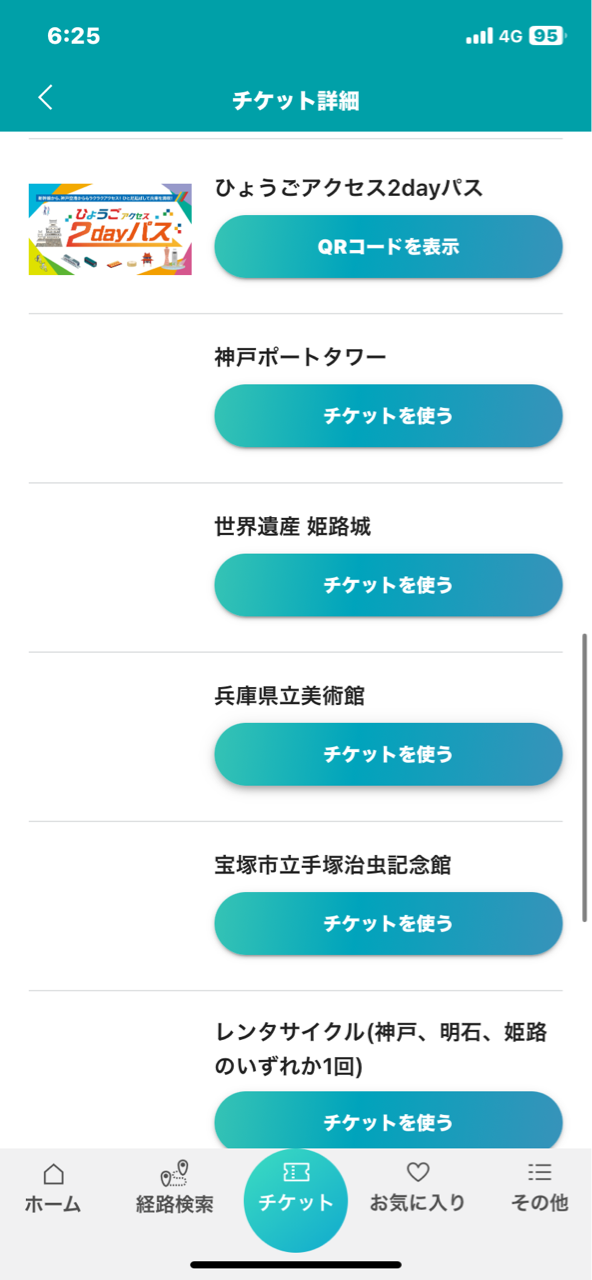
Task: Open the route search map pin icon
Action: pyautogui.click(x=175, y=1173)
